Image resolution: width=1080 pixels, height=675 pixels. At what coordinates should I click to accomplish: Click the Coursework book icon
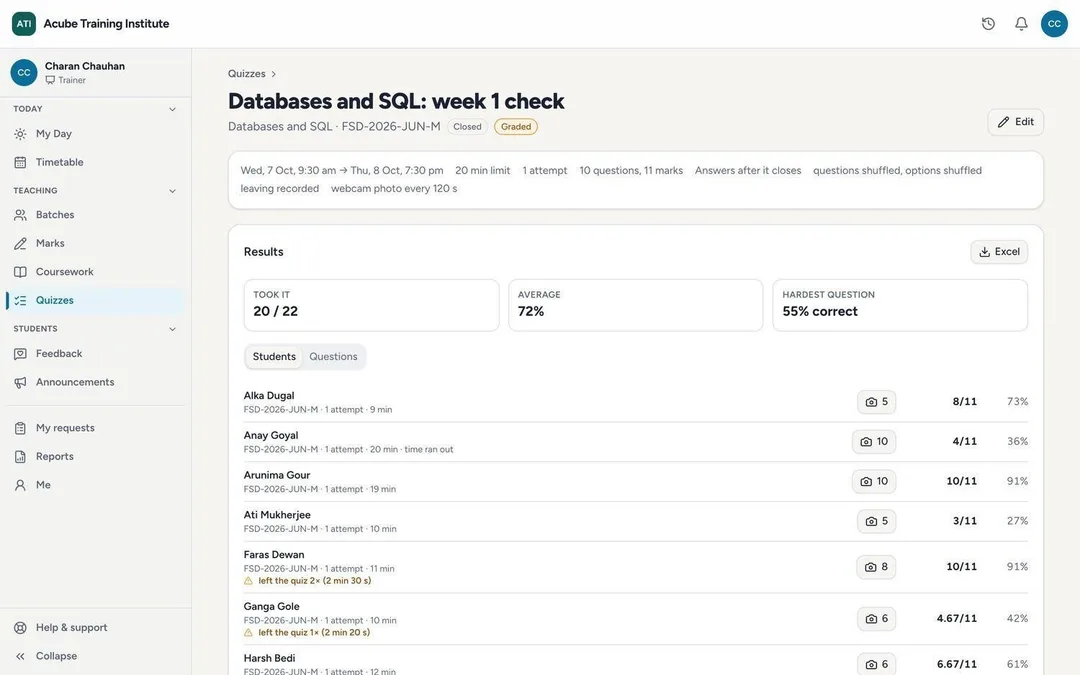[21, 272]
